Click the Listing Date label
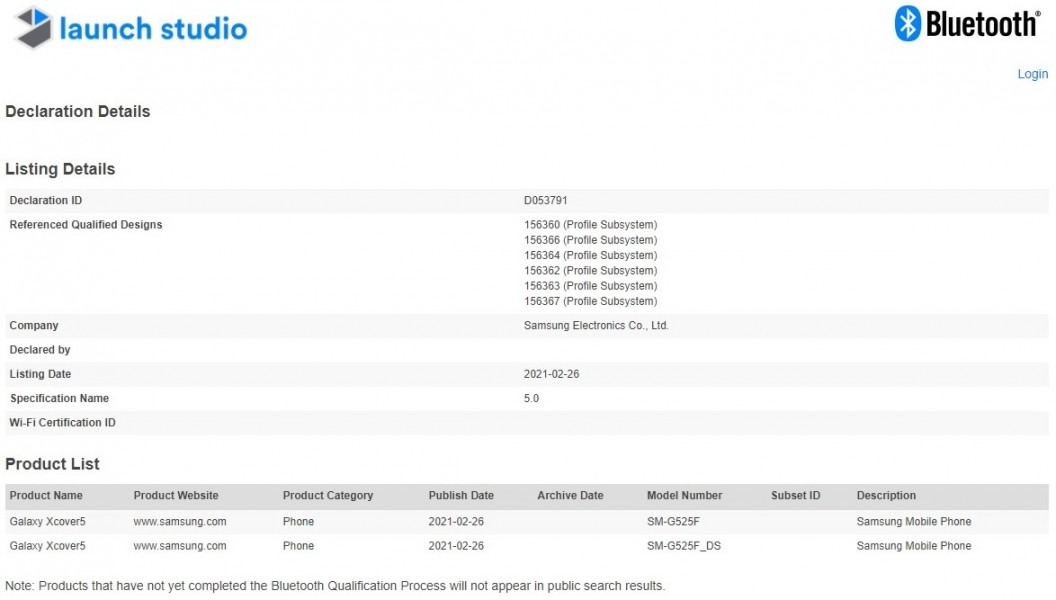The image size is (1056, 600). coord(40,374)
